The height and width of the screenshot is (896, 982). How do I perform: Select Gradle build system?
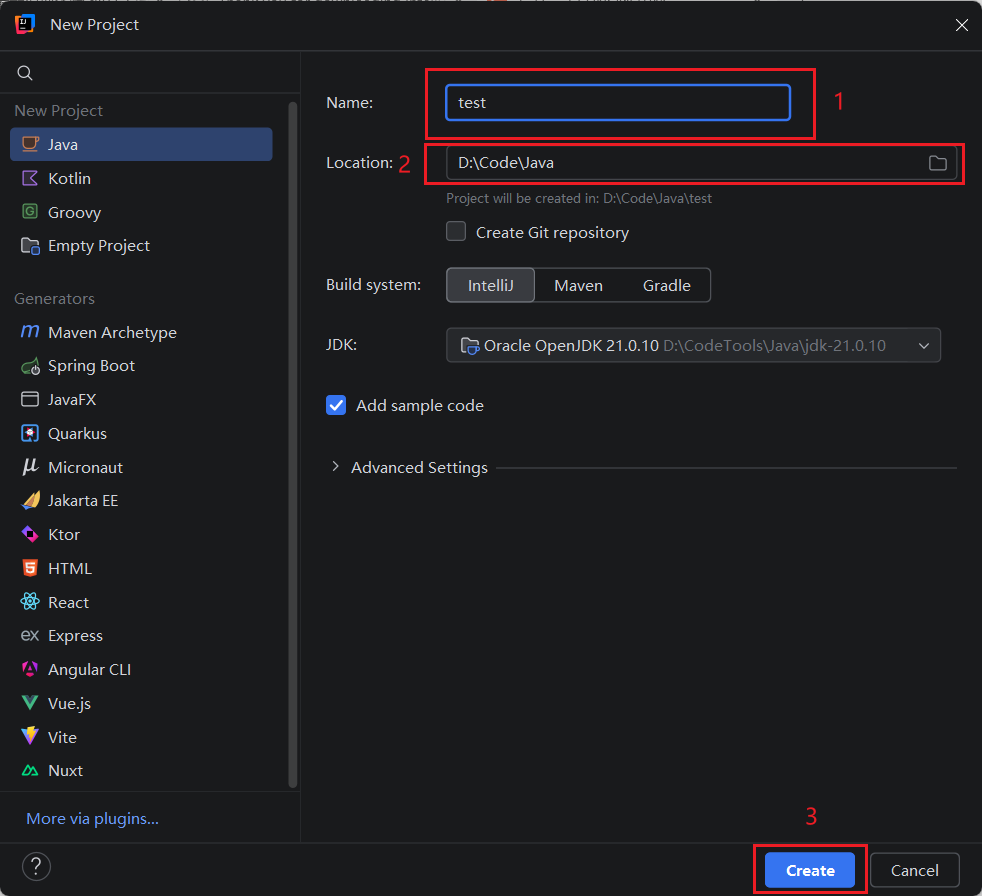point(666,286)
